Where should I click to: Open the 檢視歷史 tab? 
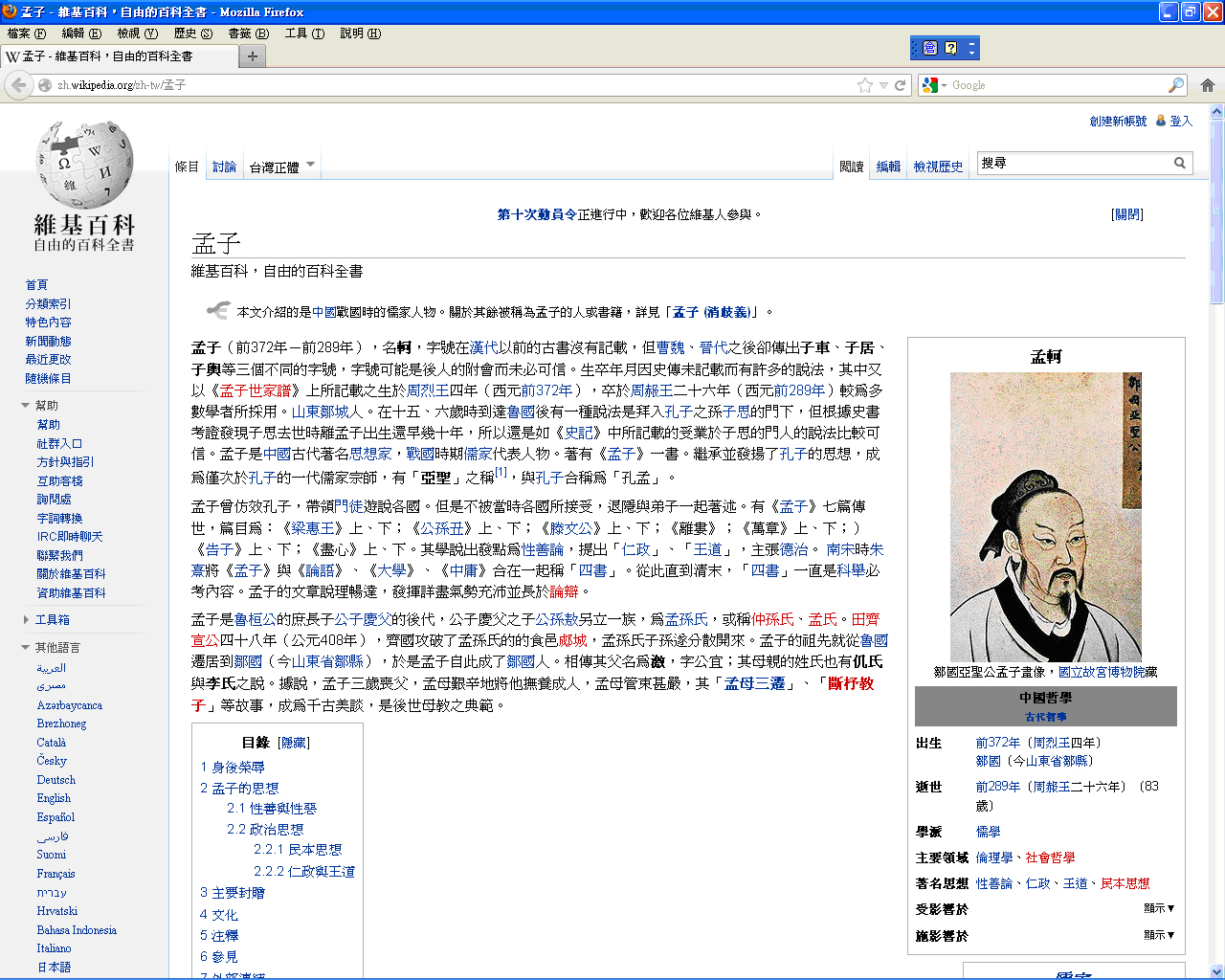click(938, 167)
